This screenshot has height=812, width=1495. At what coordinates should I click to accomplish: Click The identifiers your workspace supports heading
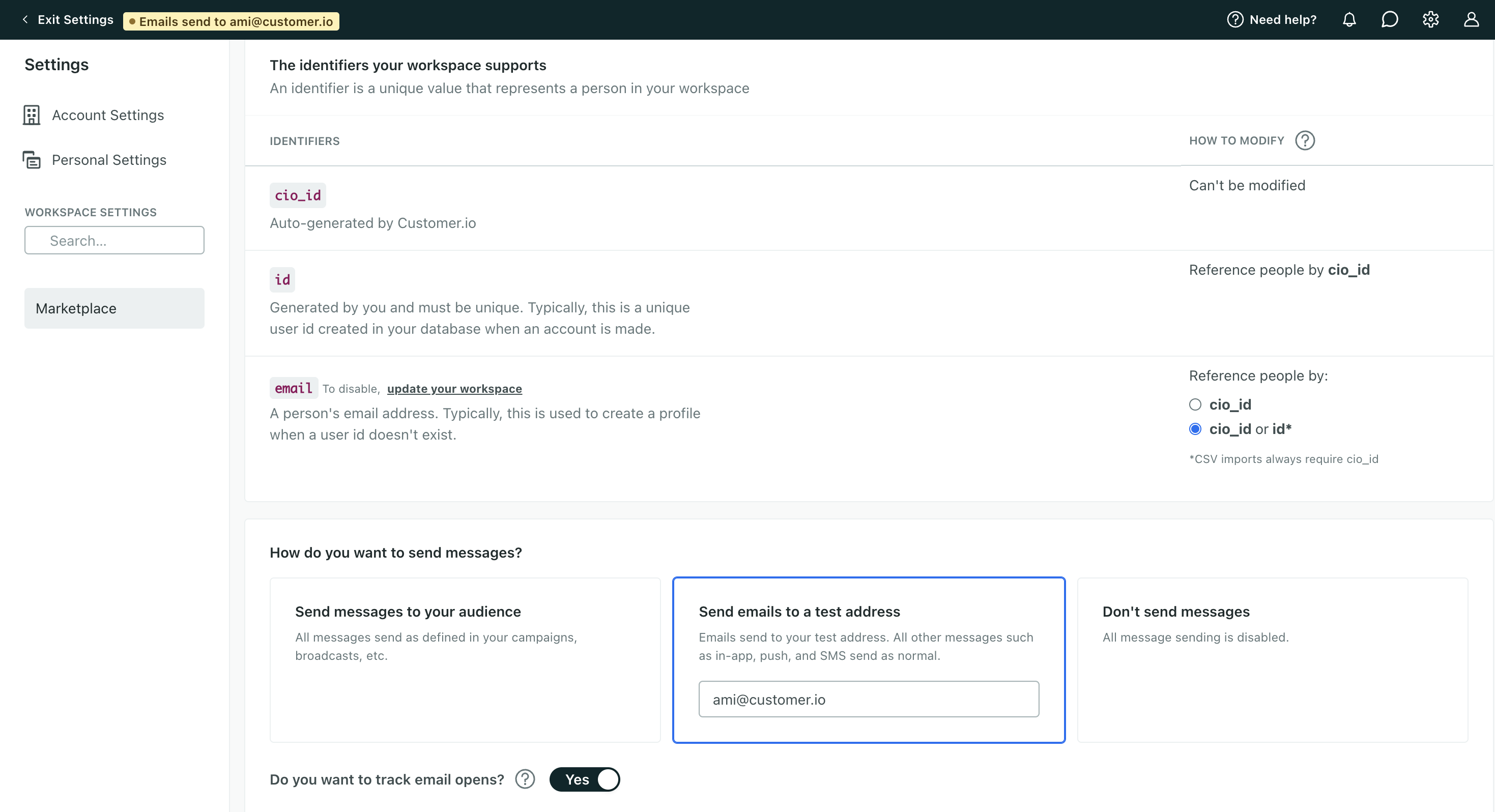pos(408,65)
